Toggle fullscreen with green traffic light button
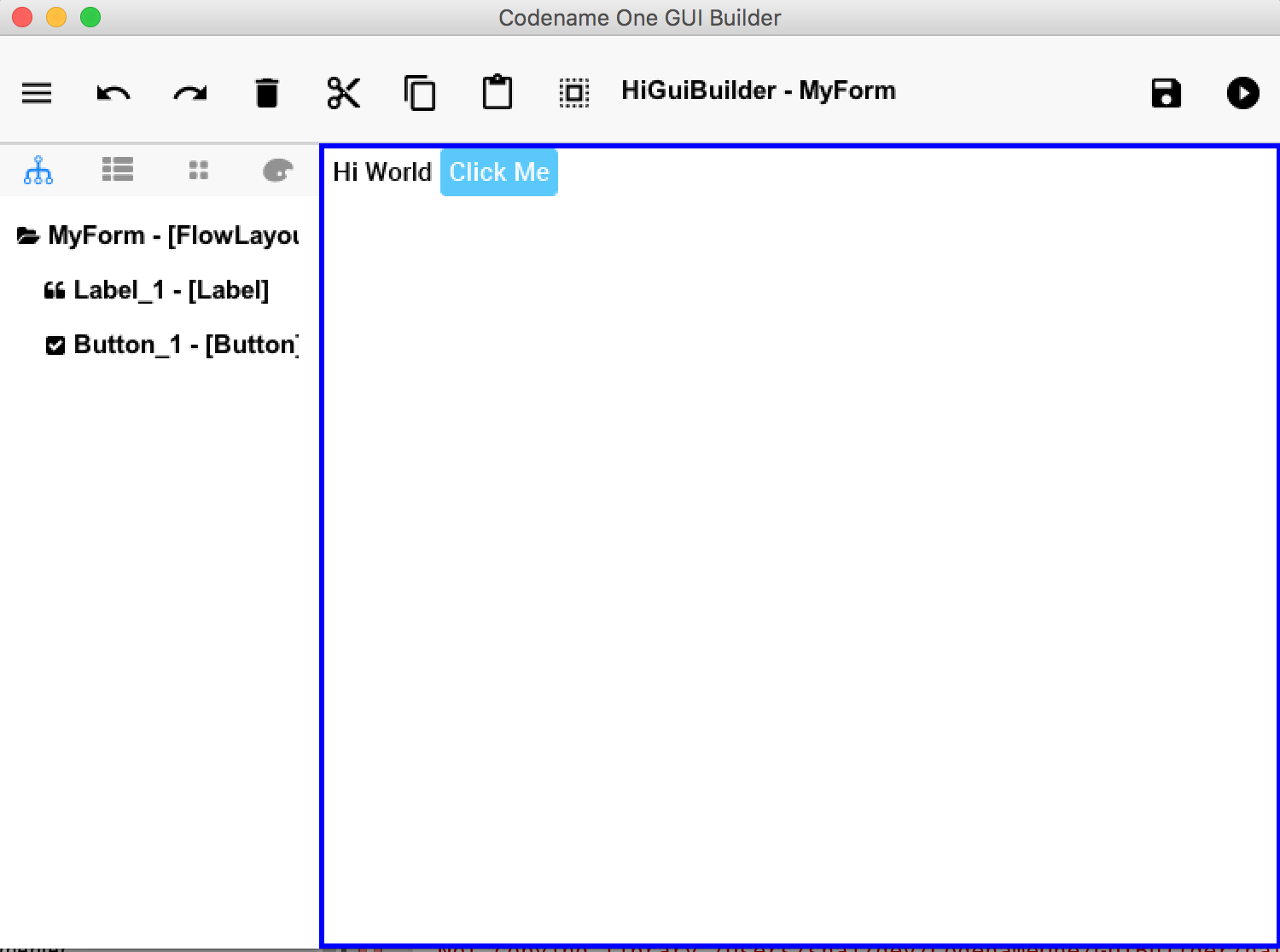 point(88,16)
